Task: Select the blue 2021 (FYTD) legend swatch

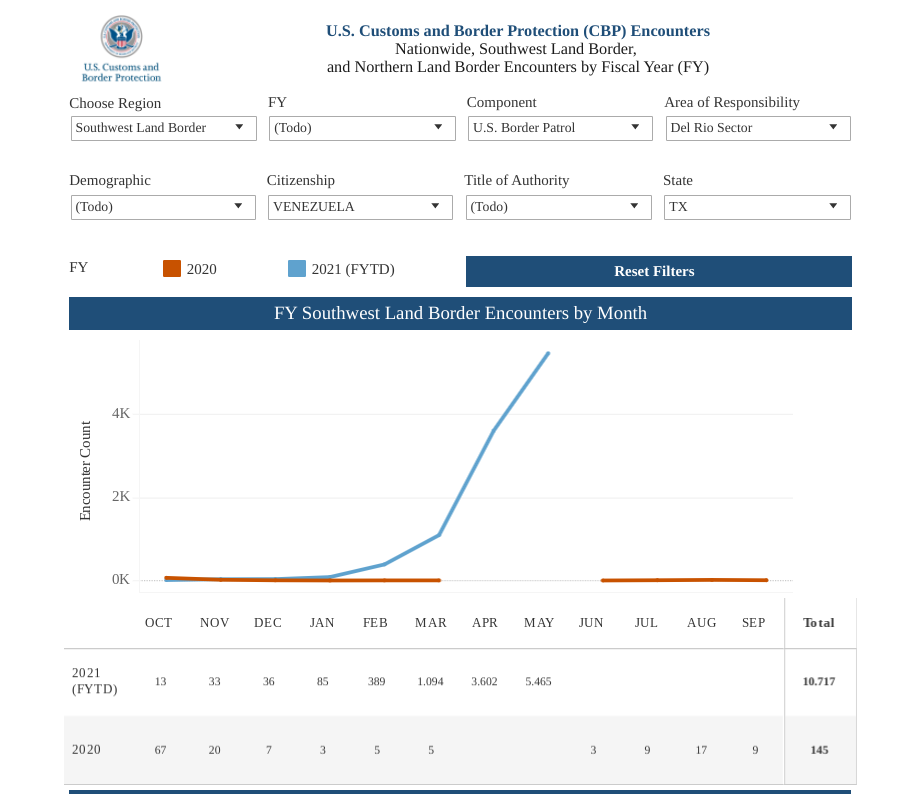Action: click(297, 269)
